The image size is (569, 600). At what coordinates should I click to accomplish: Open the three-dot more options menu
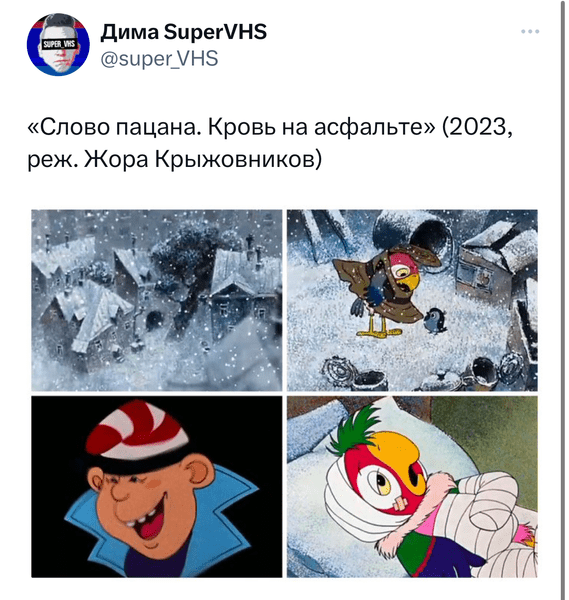[530, 31]
